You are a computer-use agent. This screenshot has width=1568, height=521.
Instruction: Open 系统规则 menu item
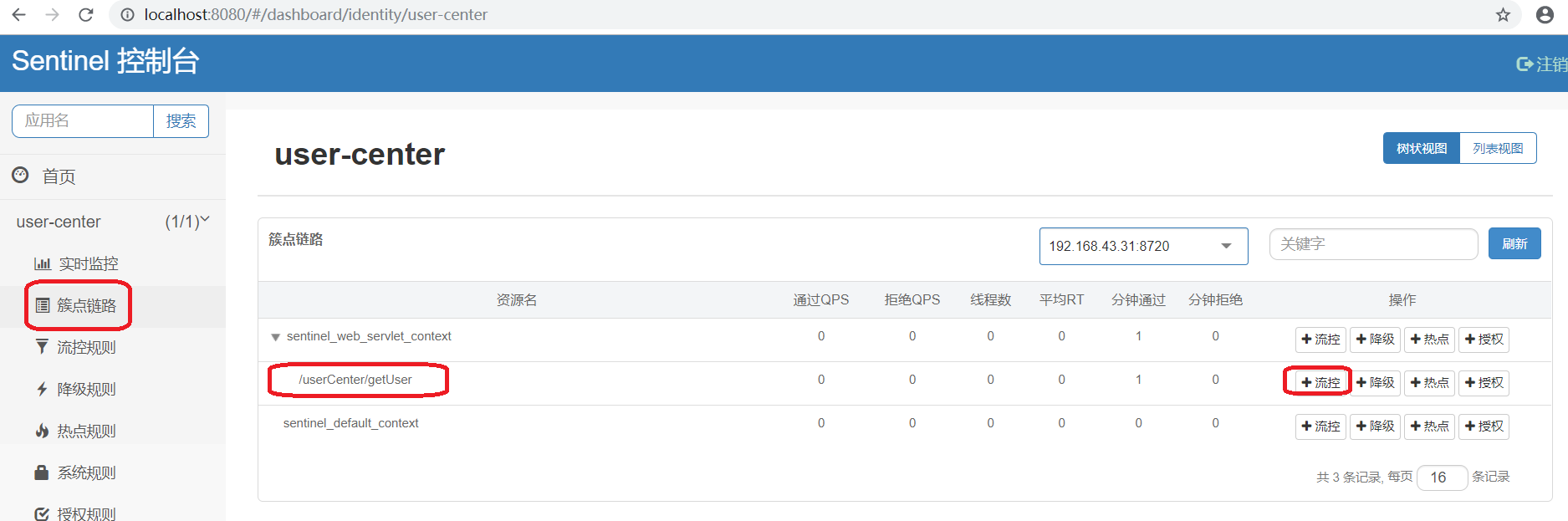click(86, 472)
